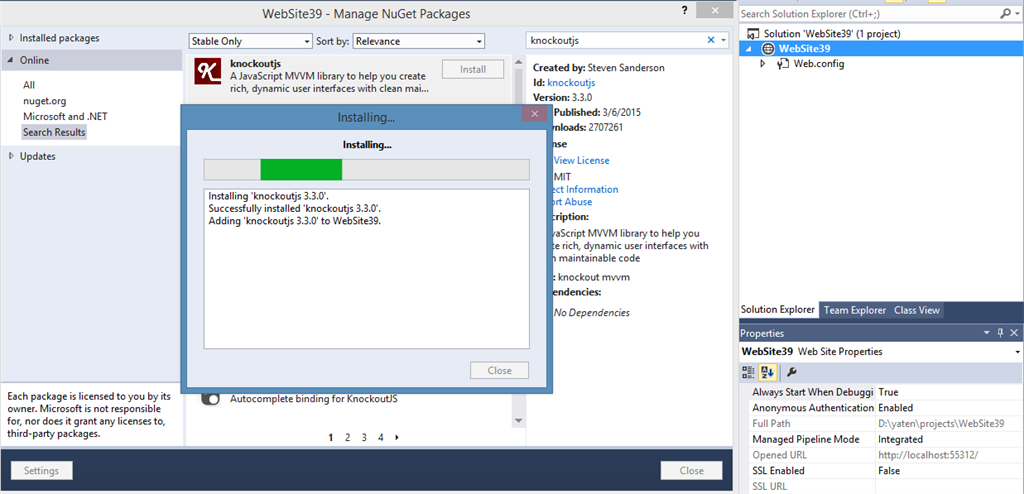The height and width of the screenshot is (494, 1024).
Task: Click the Solution Explorer search magnifier icon
Action: click(x=1005, y=13)
